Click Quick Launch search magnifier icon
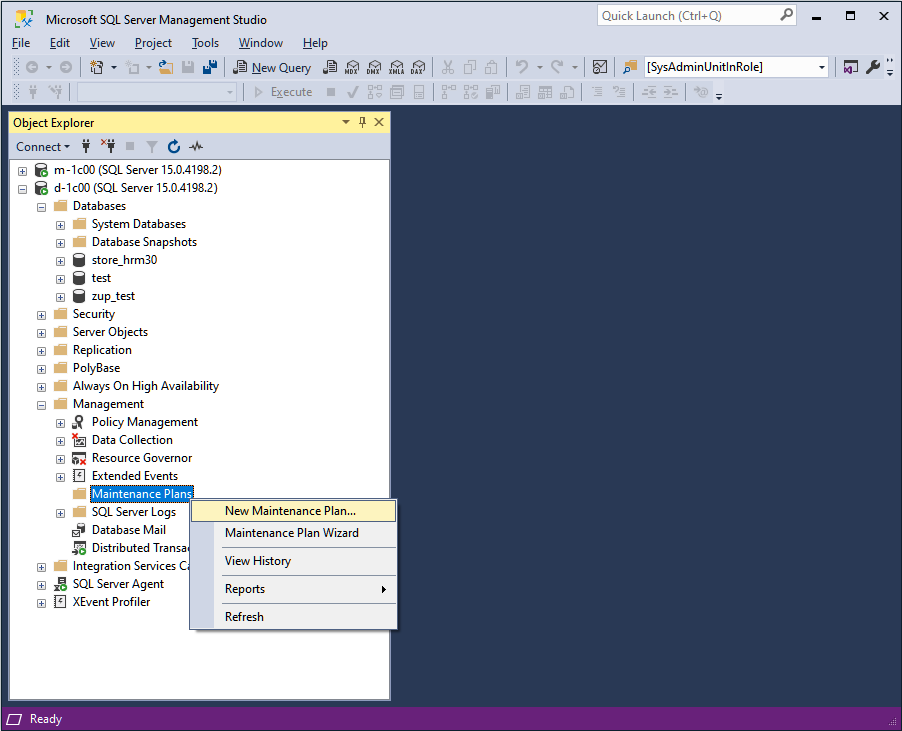 click(x=786, y=16)
